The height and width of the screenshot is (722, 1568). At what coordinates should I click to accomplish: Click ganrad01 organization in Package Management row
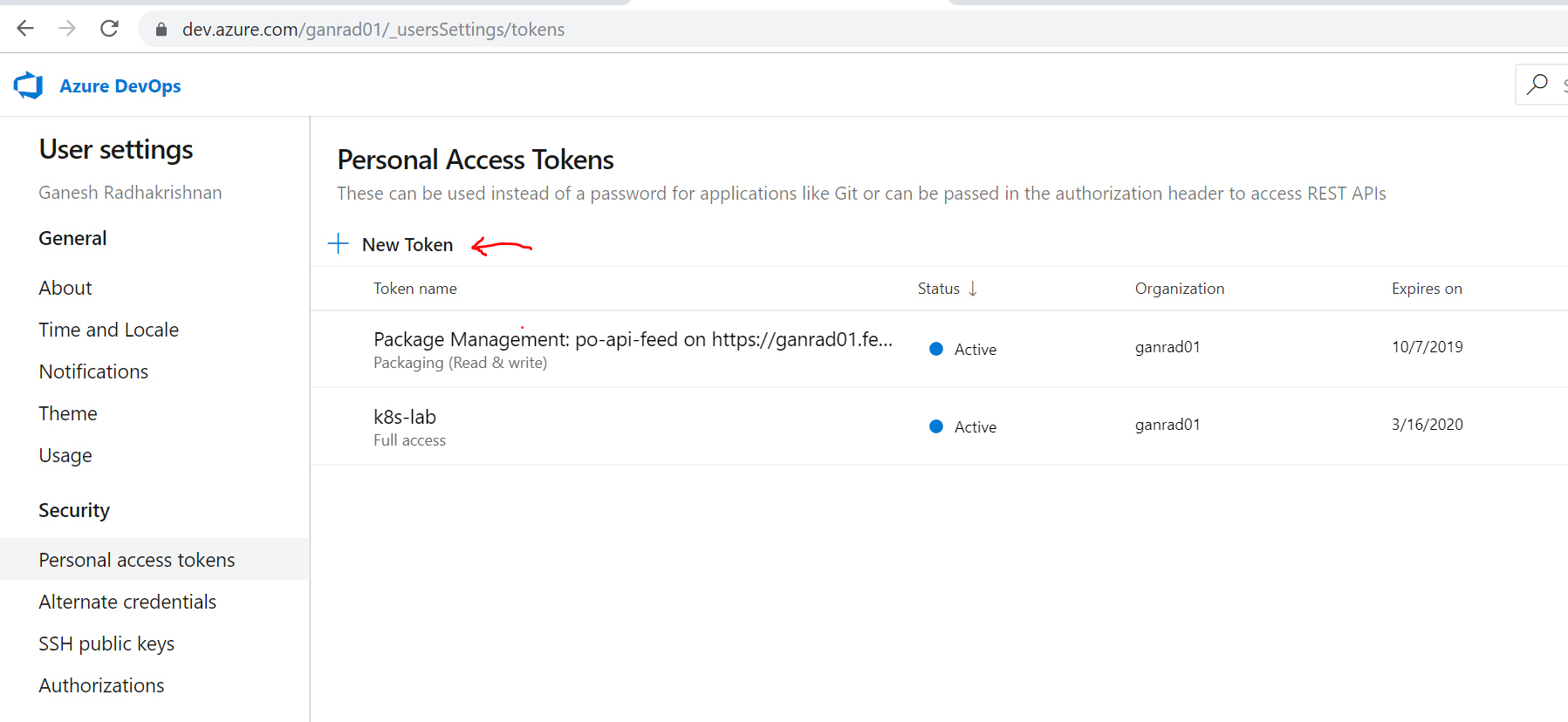coord(1167,347)
